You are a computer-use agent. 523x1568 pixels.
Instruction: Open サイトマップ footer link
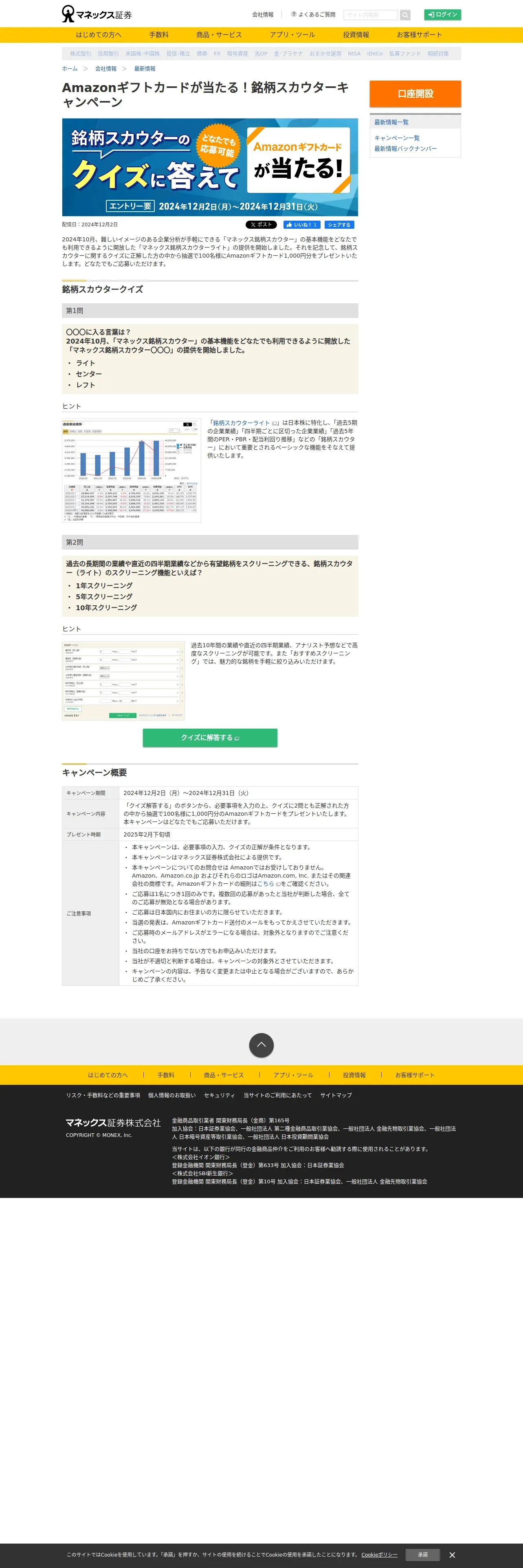[x=336, y=1095]
